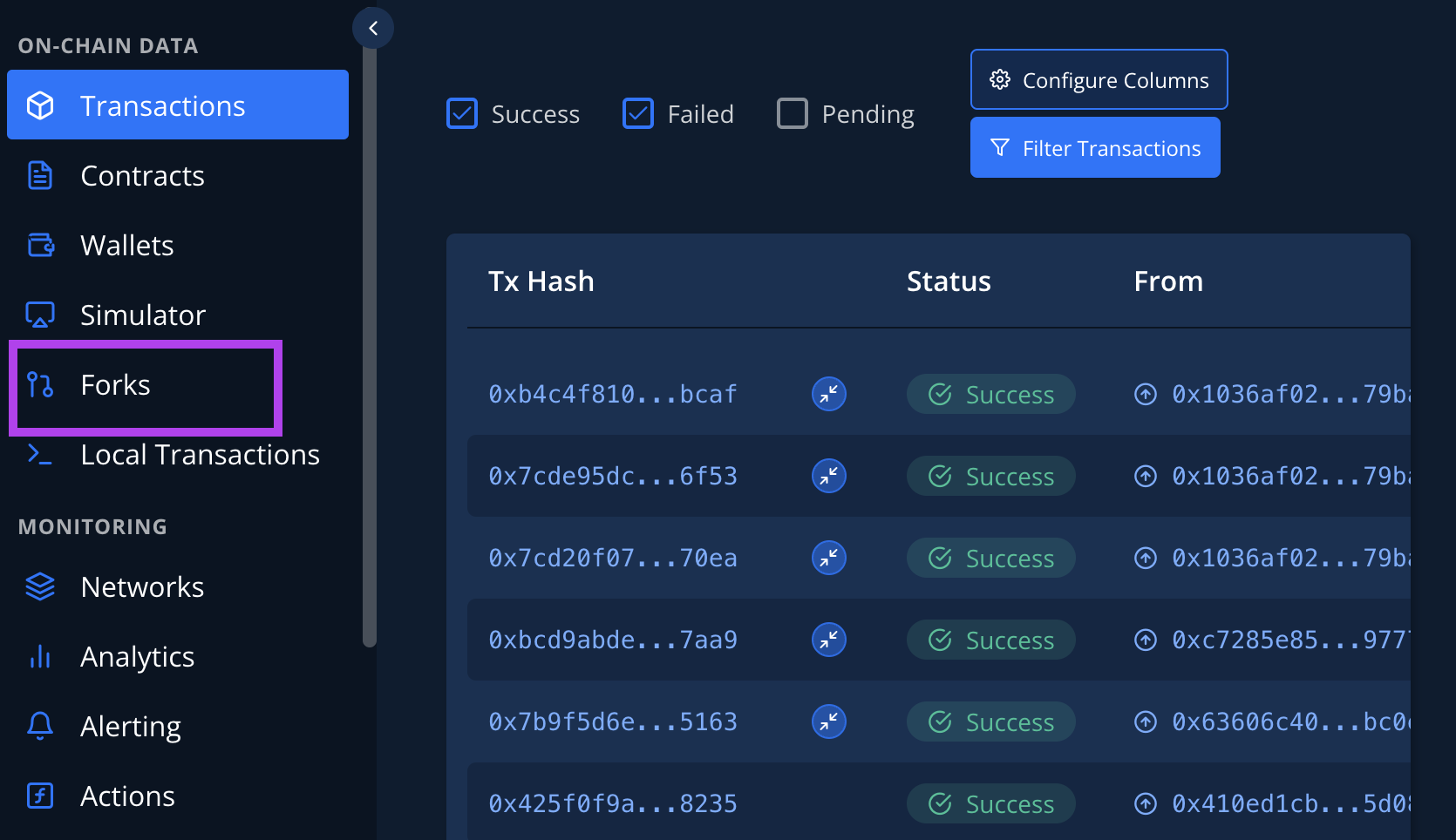Open transaction 0xbcd9abde...7aa9
The width and height of the screenshot is (1456, 840).
pos(613,640)
